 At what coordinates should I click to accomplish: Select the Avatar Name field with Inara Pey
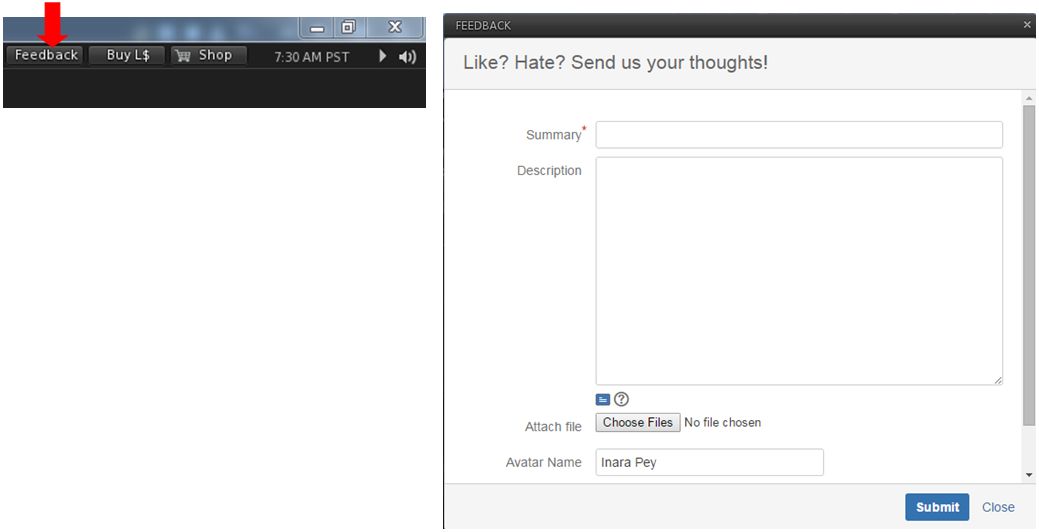pos(709,462)
